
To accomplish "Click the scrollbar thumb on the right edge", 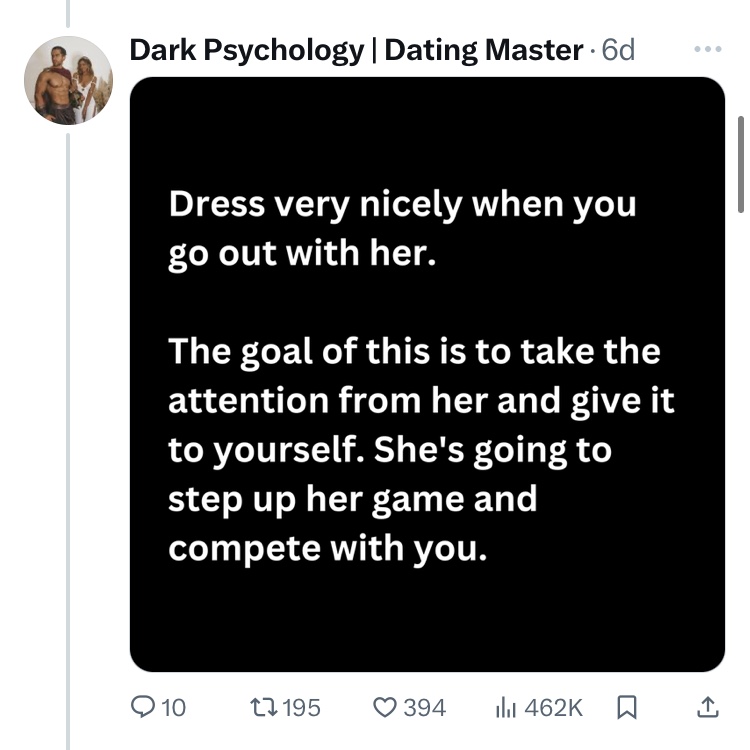I will tap(740, 165).
